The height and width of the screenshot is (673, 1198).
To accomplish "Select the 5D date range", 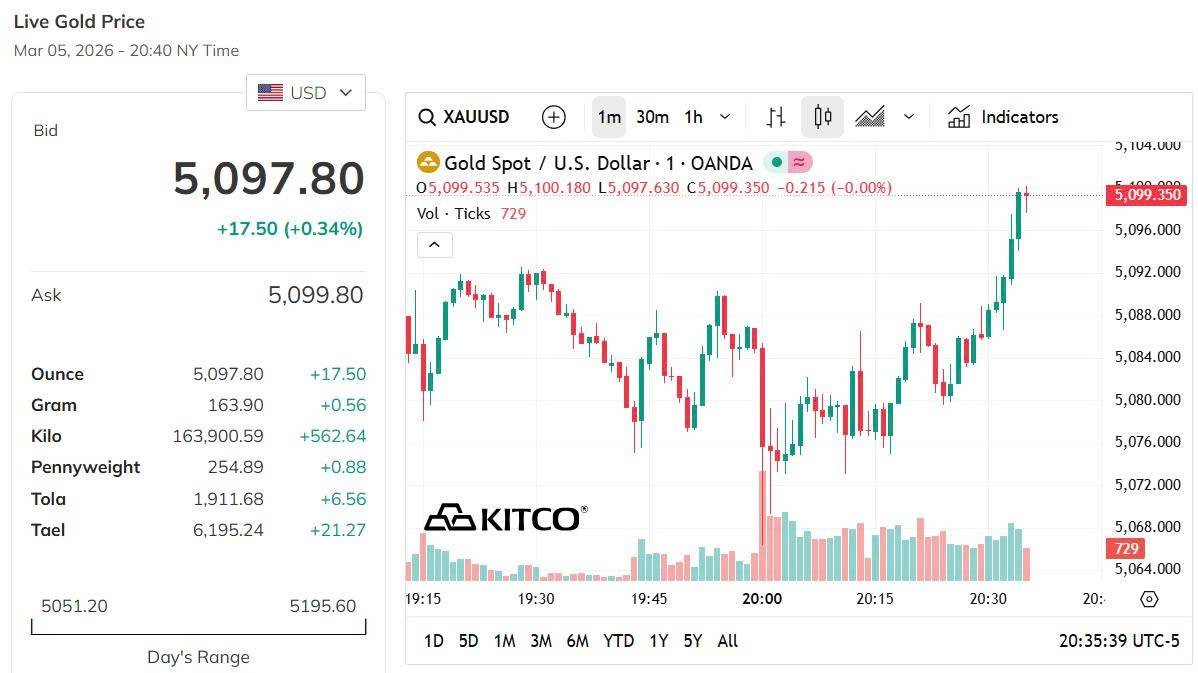I will (x=468, y=641).
